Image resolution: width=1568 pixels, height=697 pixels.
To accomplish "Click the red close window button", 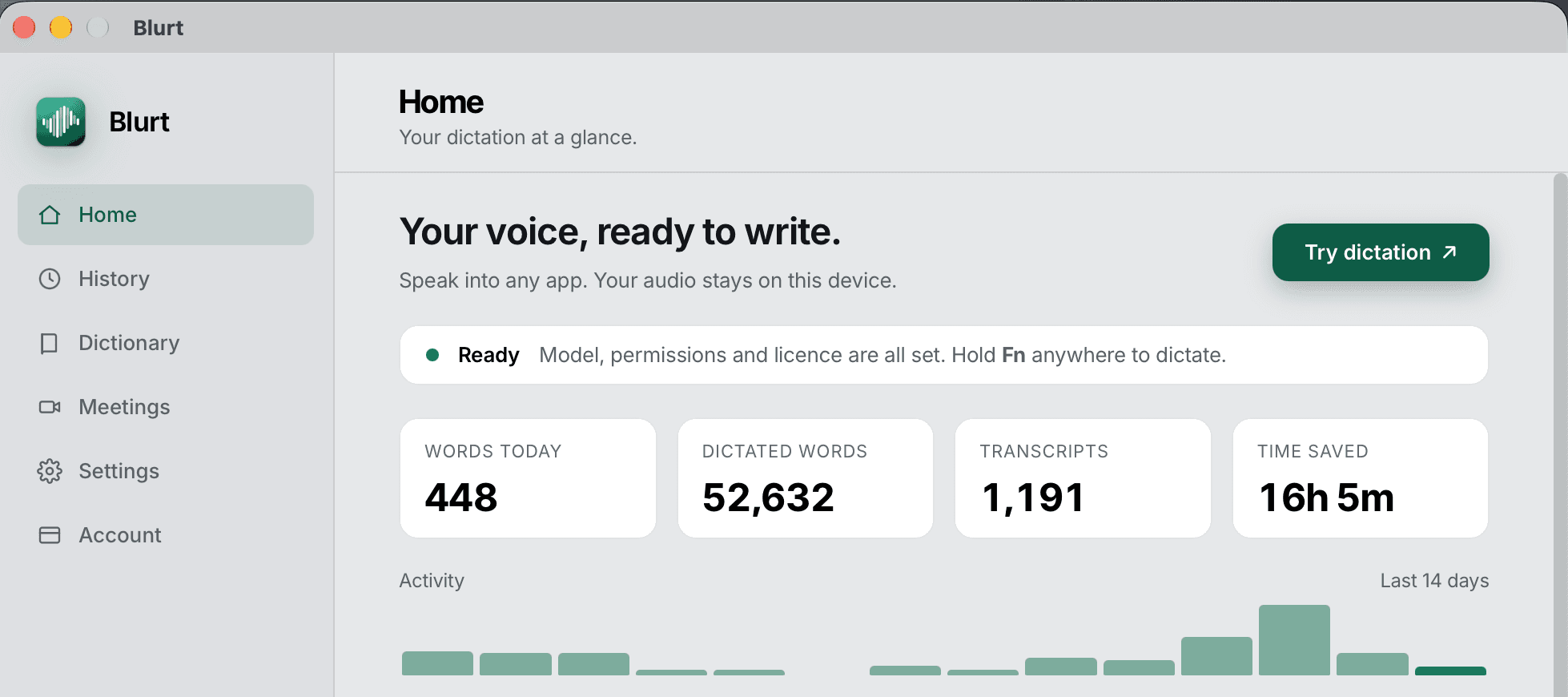I will tap(24, 27).
